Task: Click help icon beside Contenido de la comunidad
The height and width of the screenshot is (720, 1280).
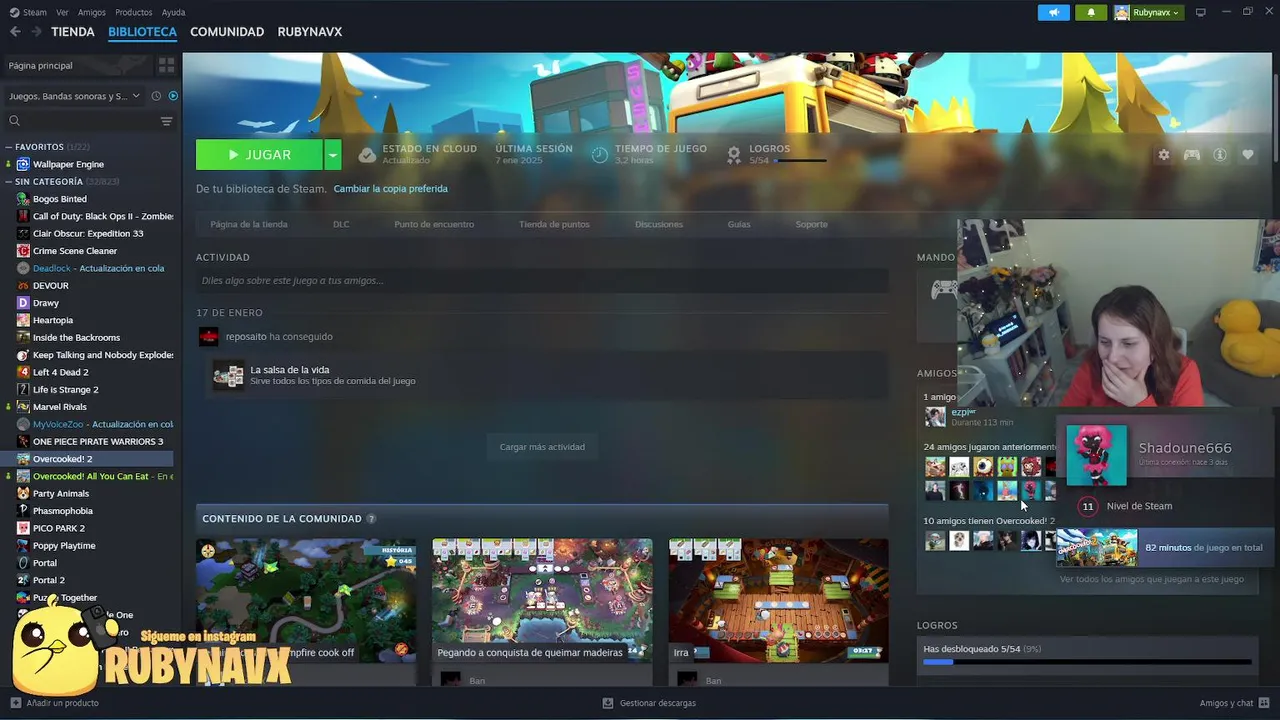Action: click(371, 519)
